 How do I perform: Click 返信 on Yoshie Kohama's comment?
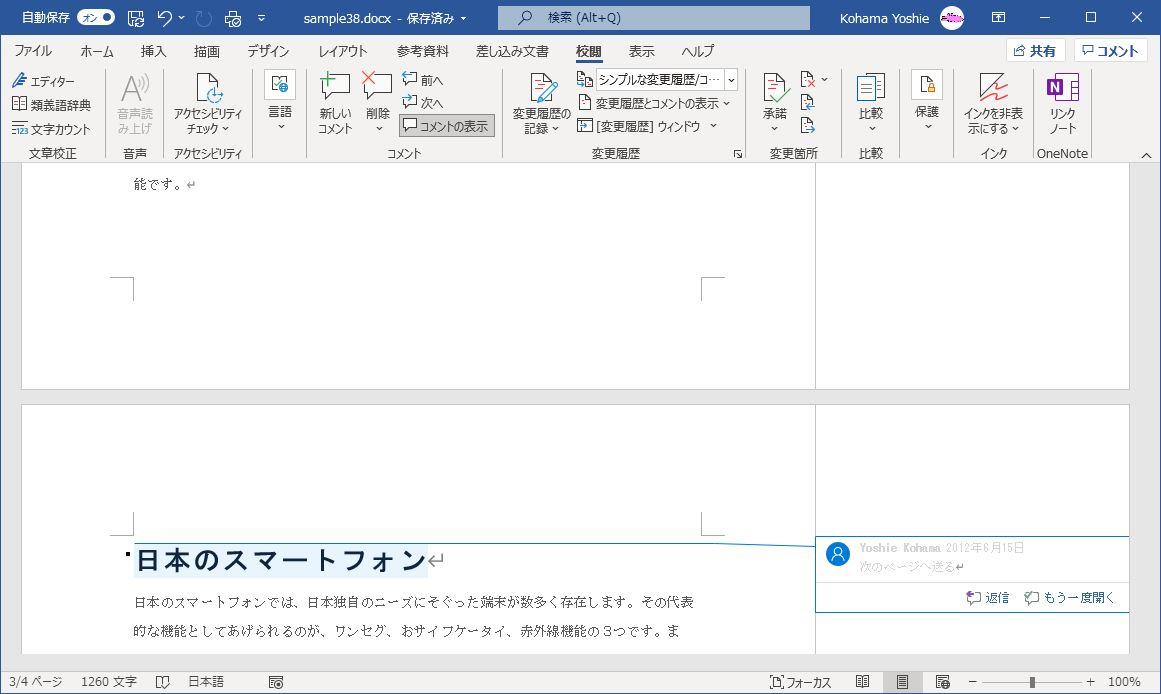tap(987, 597)
